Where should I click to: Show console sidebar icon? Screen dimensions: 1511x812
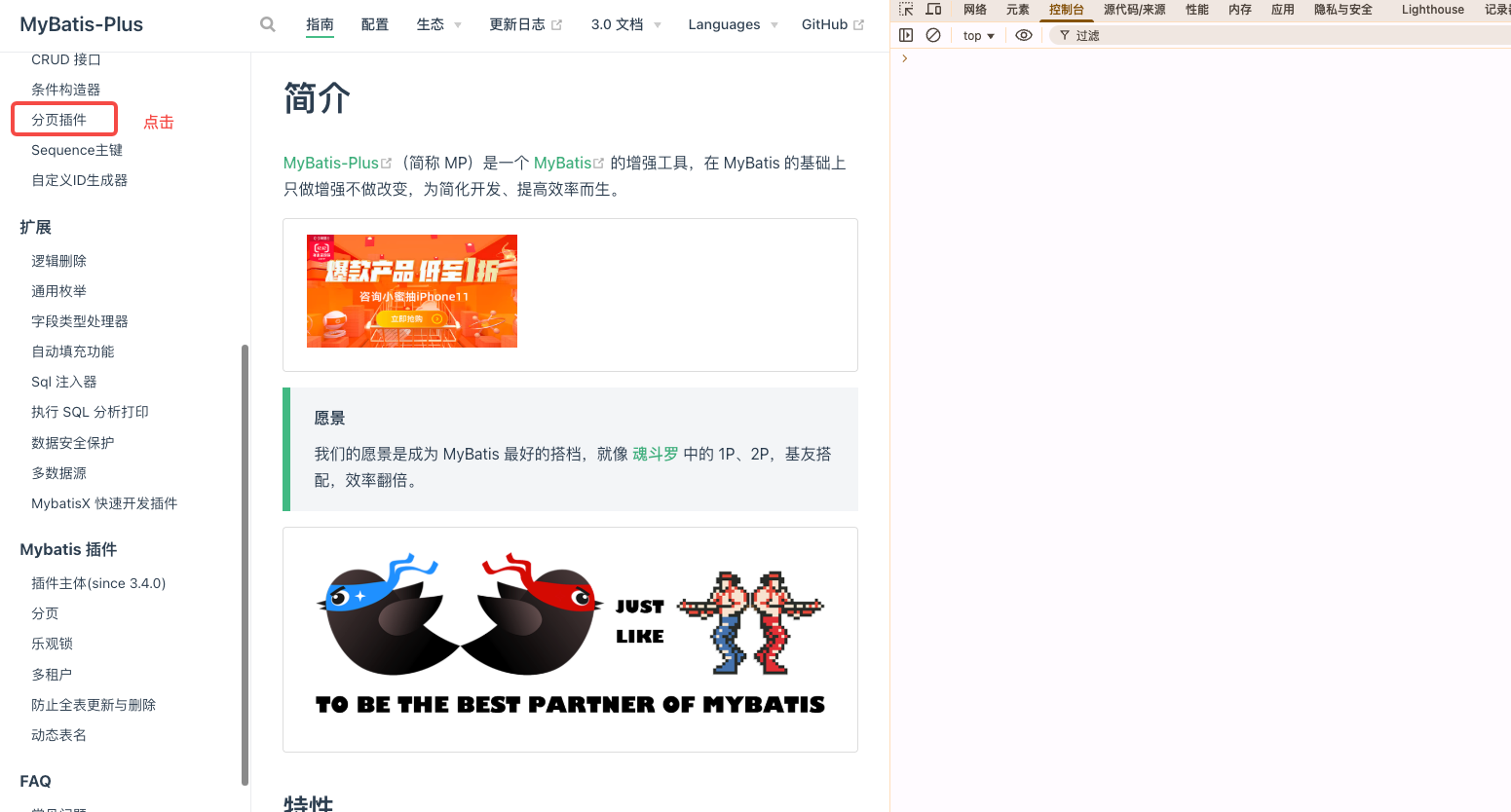[906, 35]
